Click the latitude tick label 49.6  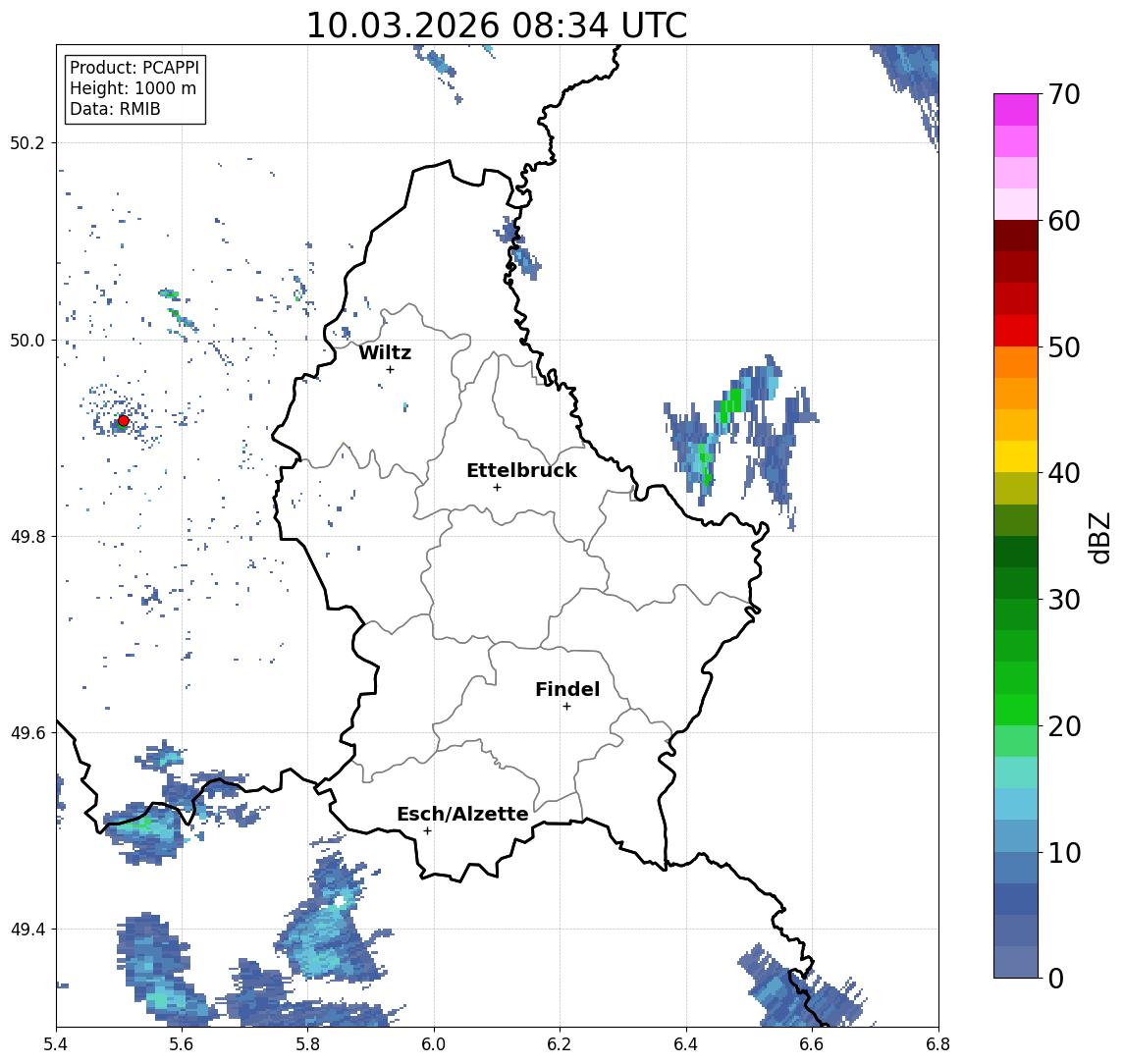click(27, 733)
